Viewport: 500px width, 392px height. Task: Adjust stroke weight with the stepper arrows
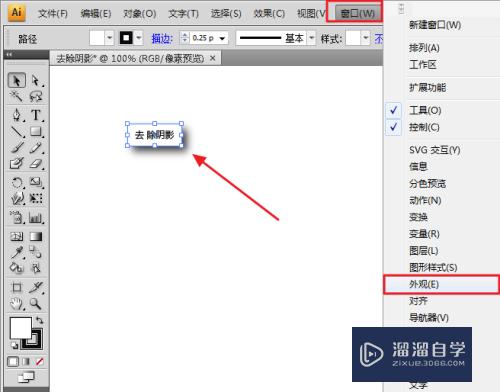coord(184,38)
